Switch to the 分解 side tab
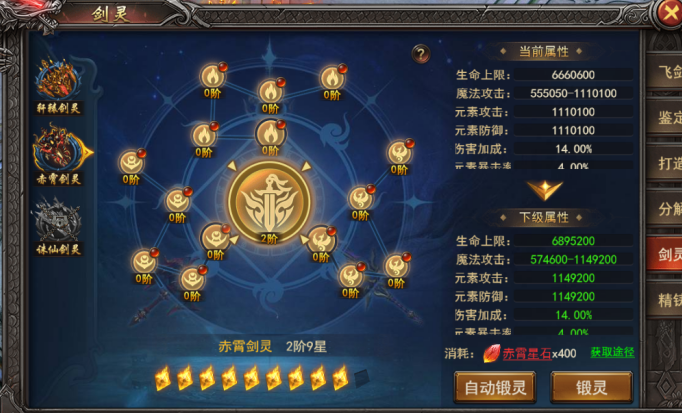This screenshot has width=682, height=413. [x=664, y=209]
